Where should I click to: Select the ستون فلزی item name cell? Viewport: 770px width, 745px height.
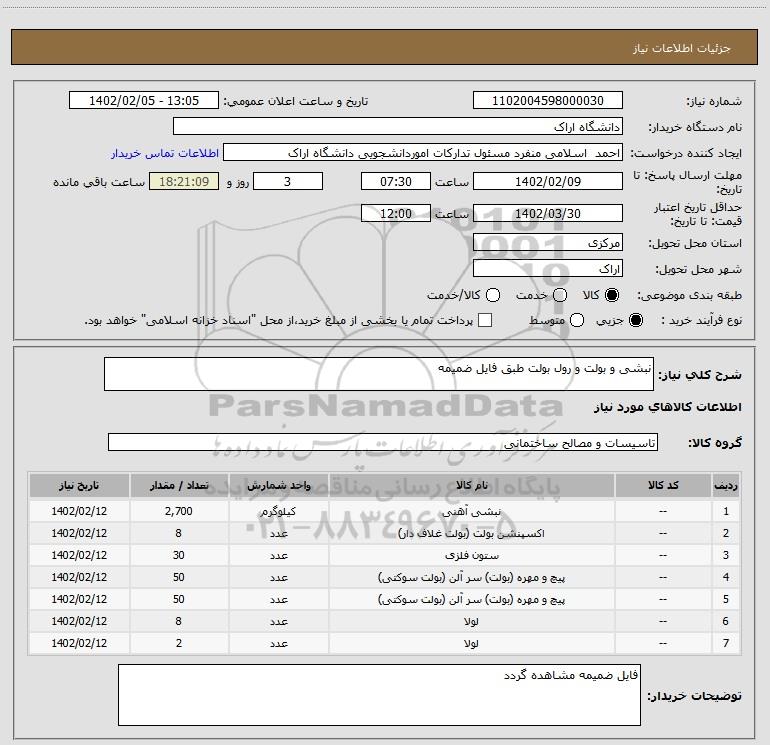[x=471, y=555]
